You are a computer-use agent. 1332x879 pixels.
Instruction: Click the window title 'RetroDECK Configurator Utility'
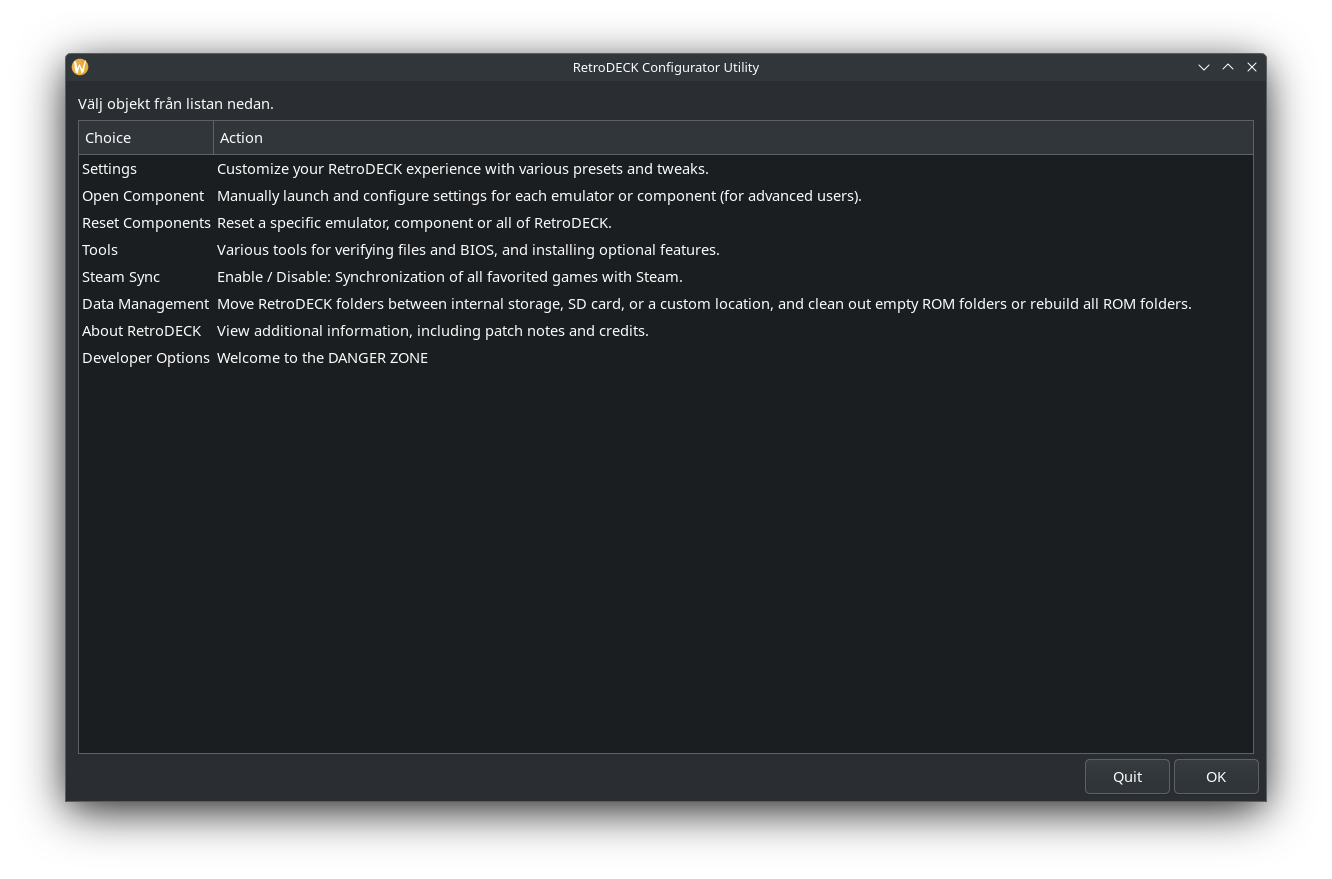666,67
